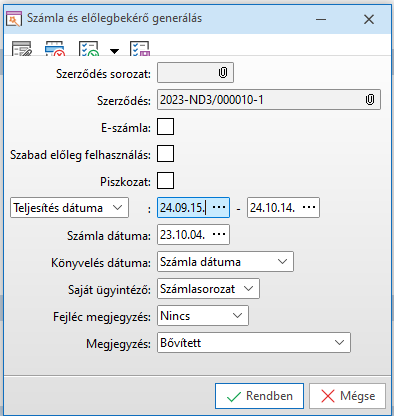Viewport: 394px width, 416px height.
Task: Expand the Fejléc megjegyzés dropdown
Action: click(203, 316)
